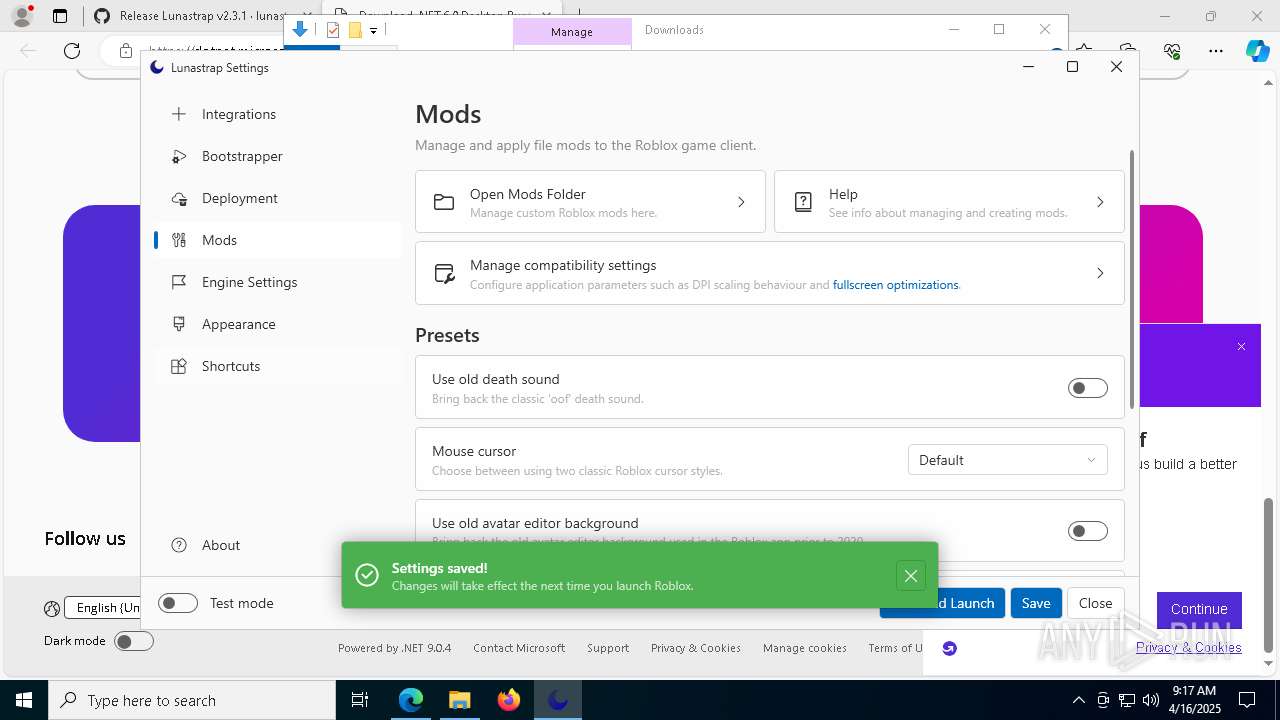Click the Shortcuts grid icon
This screenshot has height=720, width=1280.
click(179, 366)
